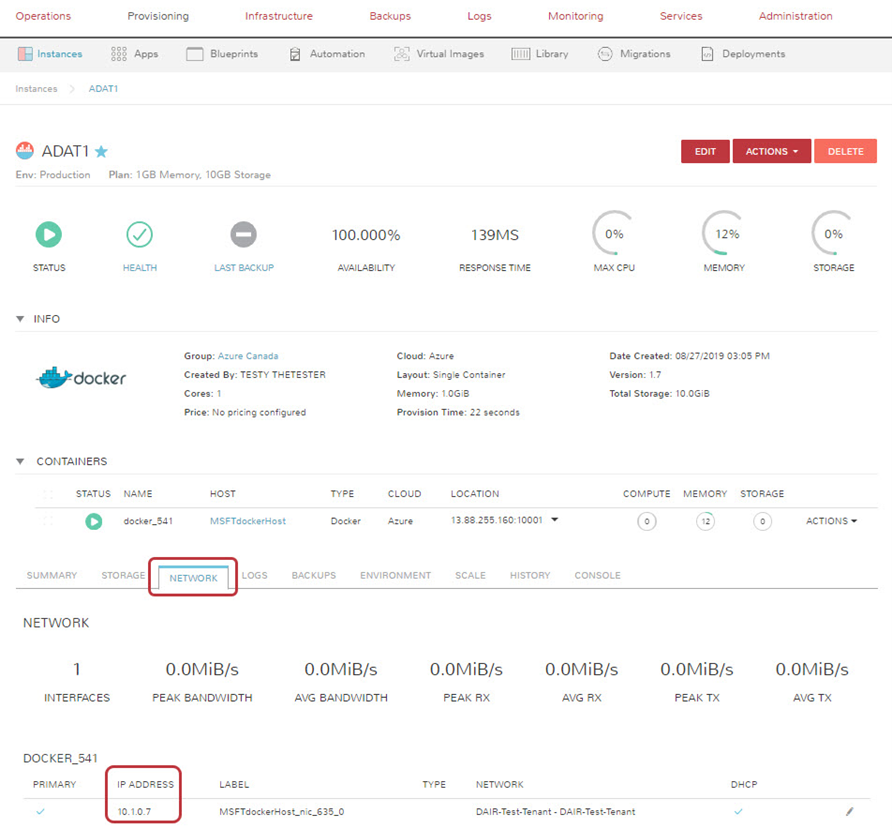Click the green Status play icon
892x829 pixels.
(49, 235)
